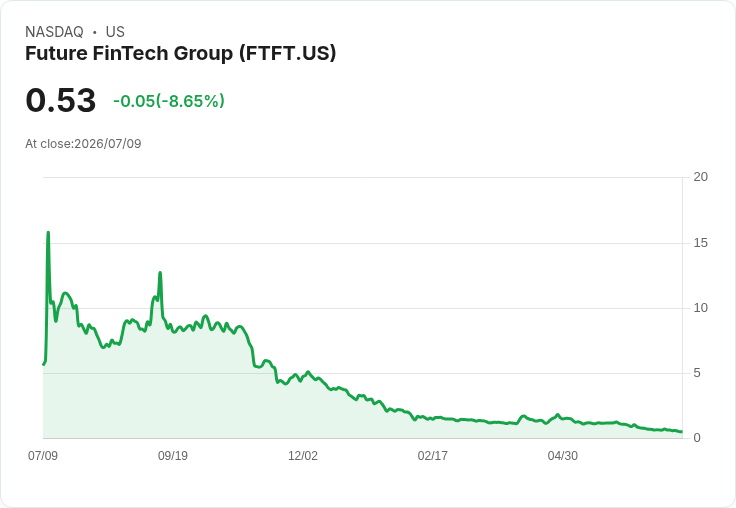Select the 09/19 date on the time axis

click(x=173, y=456)
